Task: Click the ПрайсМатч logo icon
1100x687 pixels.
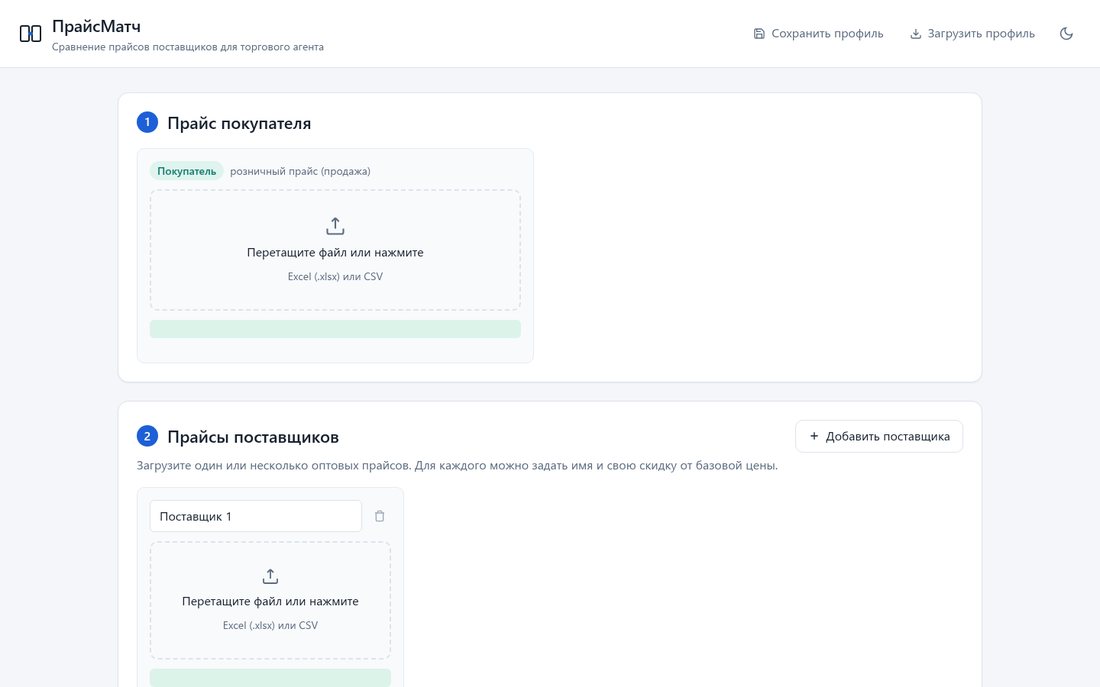Action: tap(30, 34)
